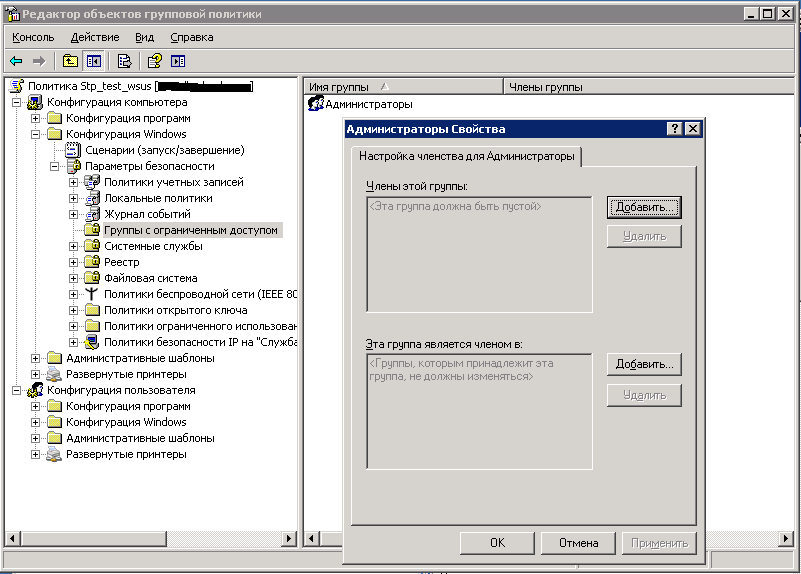
Task: Click the Show/Hide action pane icon
Action: [x=178, y=61]
